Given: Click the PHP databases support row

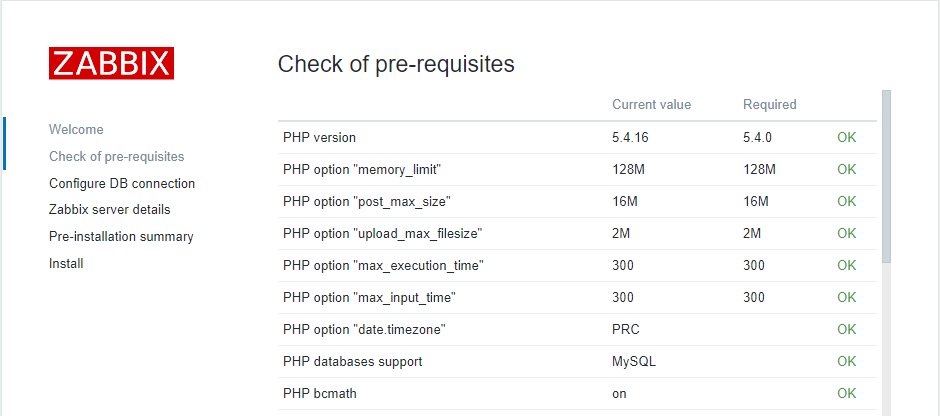Looking at the screenshot, I should [x=352, y=361].
